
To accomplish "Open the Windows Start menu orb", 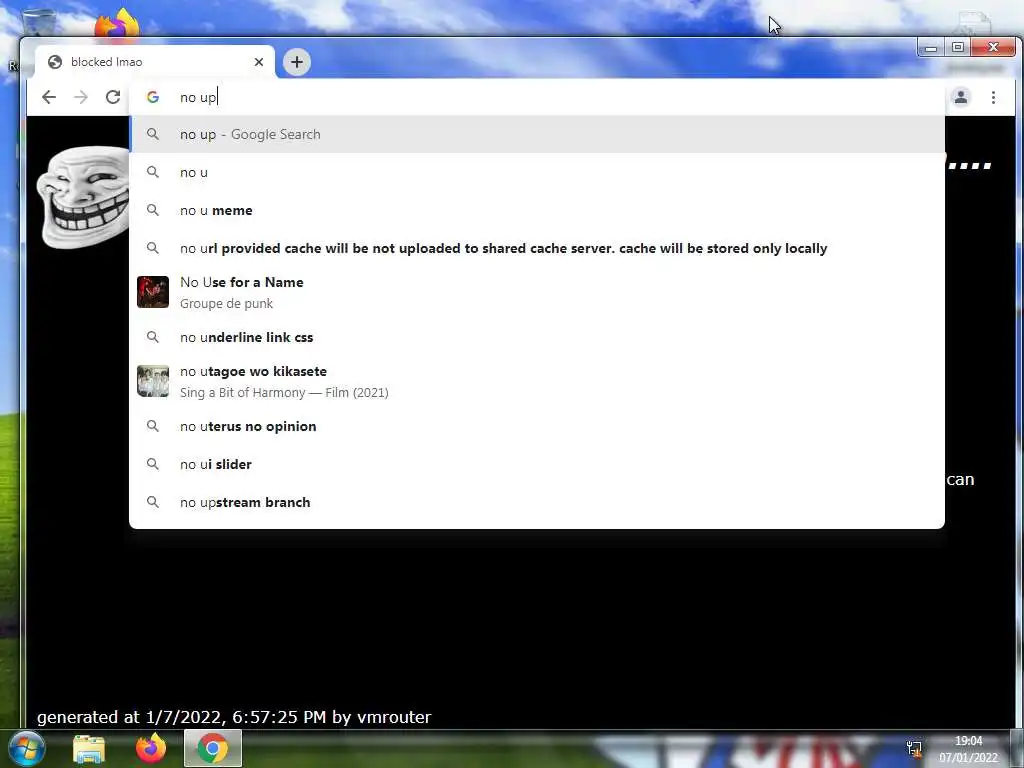I will click(27, 748).
